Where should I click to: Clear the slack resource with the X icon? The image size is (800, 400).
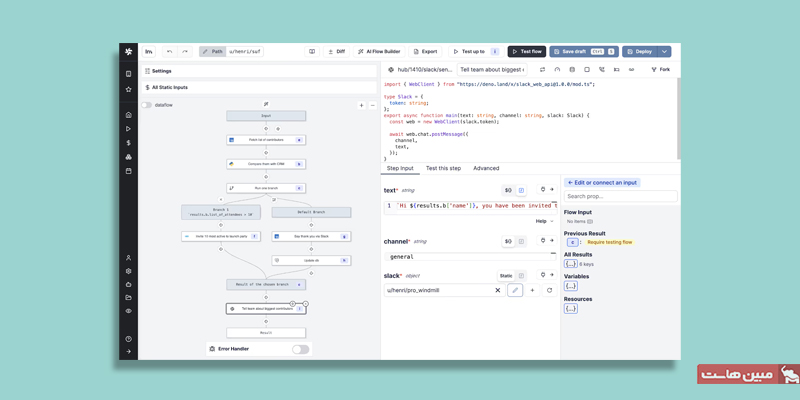[x=498, y=290]
